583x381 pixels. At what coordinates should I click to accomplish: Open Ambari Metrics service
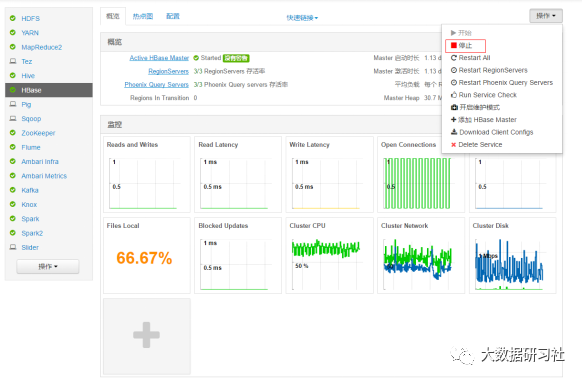pyautogui.click(x=44, y=176)
